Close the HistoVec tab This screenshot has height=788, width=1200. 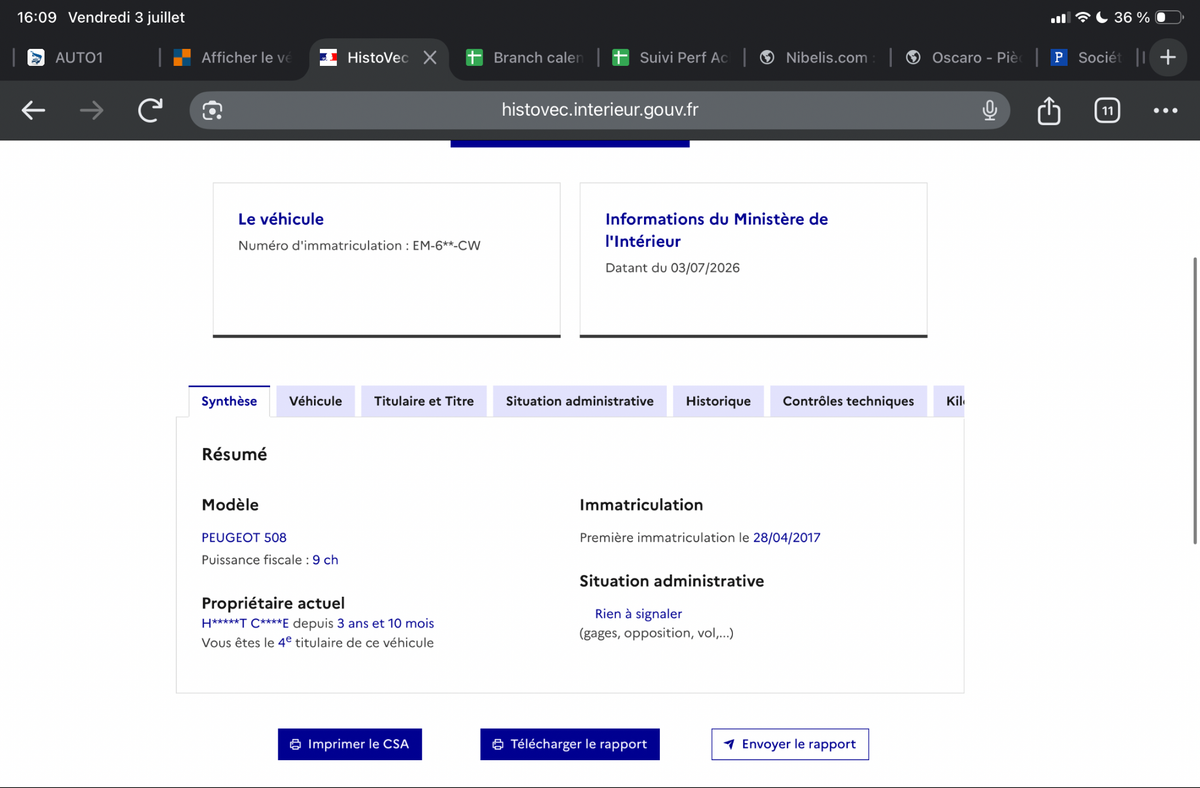point(429,57)
